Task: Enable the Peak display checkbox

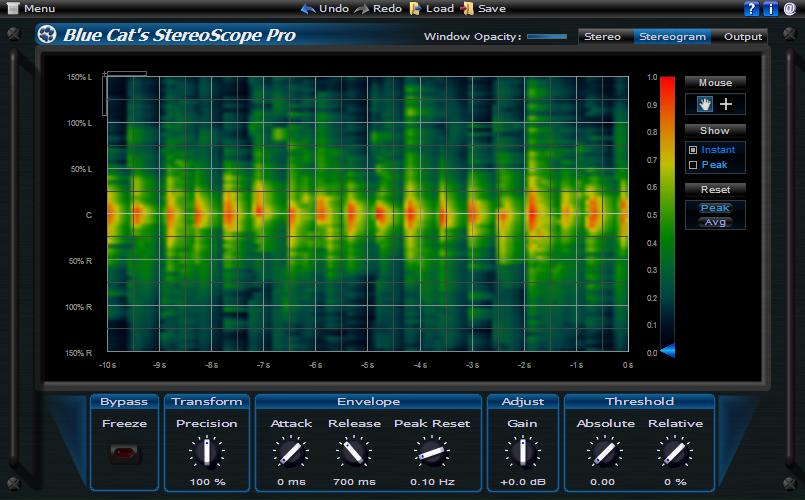Action: point(693,165)
